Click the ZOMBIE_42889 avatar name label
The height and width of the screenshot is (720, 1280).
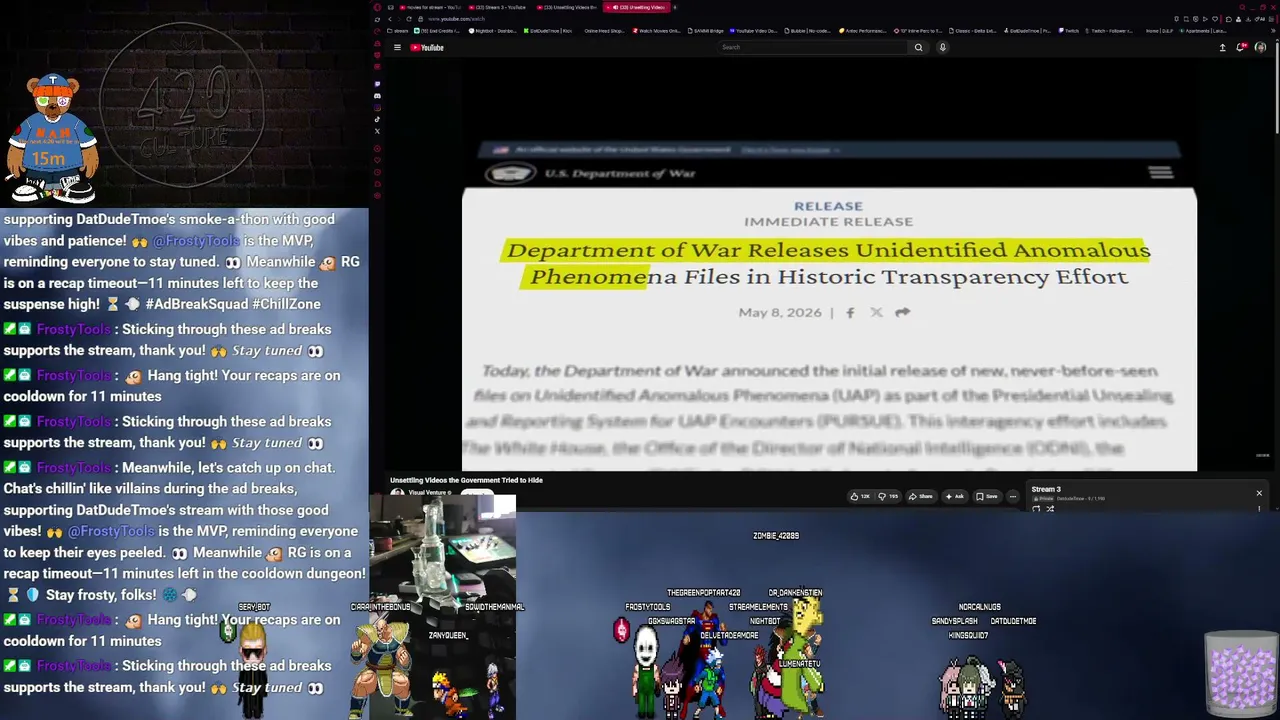[x=776, y=536]
